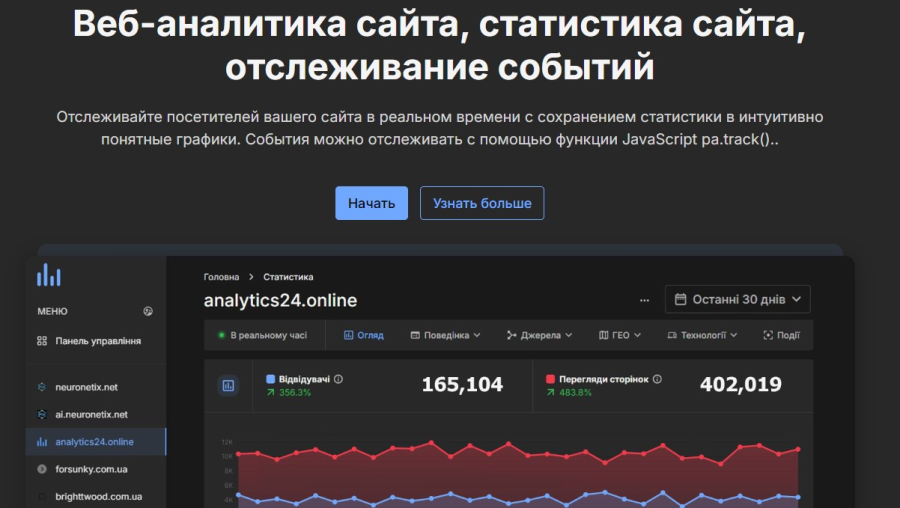Click the МЕНЮ sidebar heading
This screenshot has width=900, height=508.
coord(52,311)
